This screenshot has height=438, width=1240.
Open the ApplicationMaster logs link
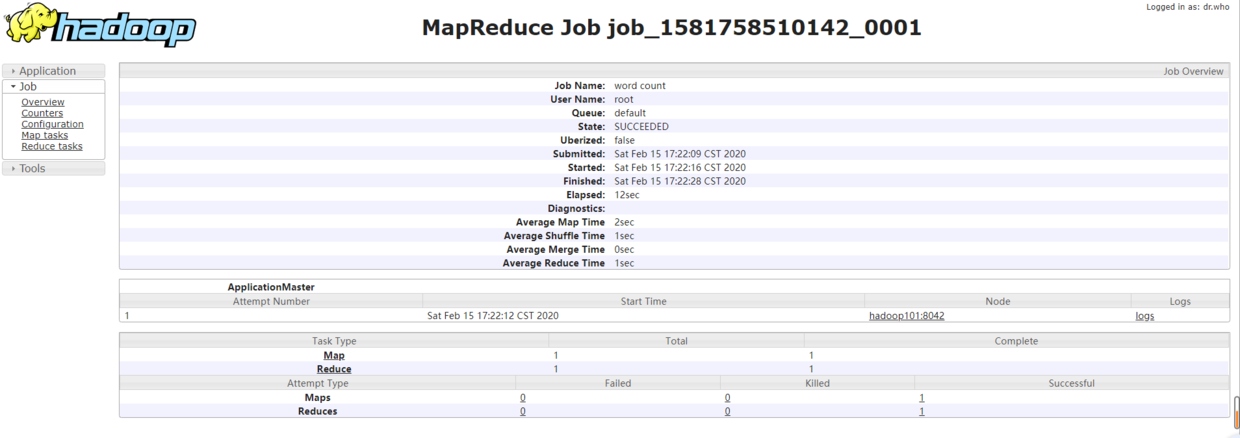(1144, 316)
